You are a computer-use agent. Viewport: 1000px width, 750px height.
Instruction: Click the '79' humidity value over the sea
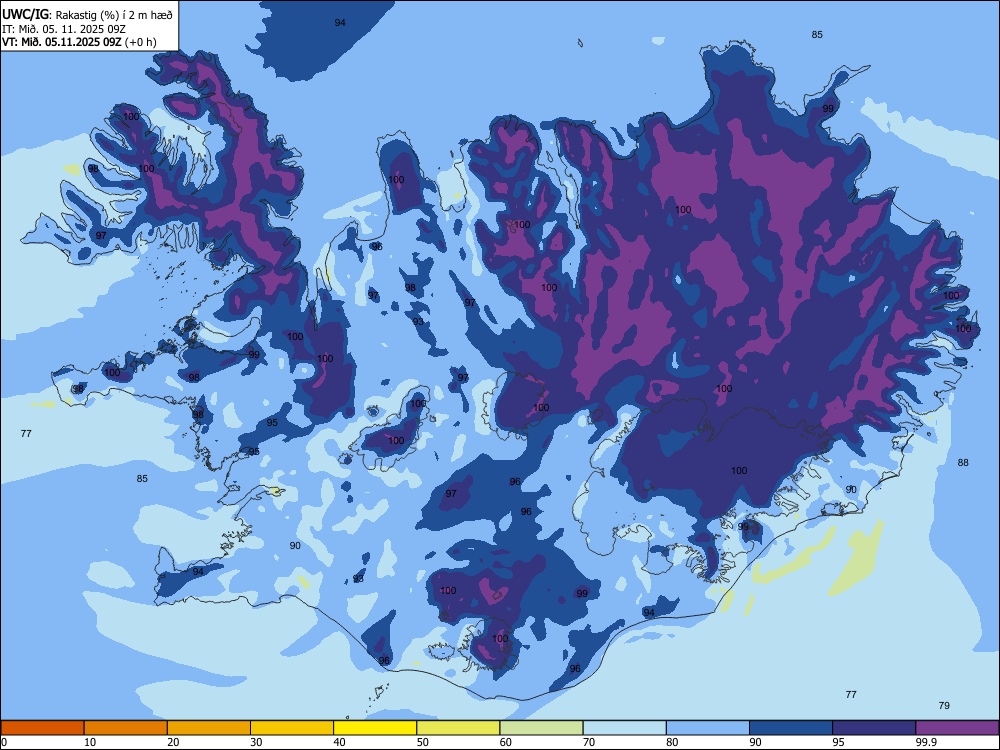coord(944,705)
